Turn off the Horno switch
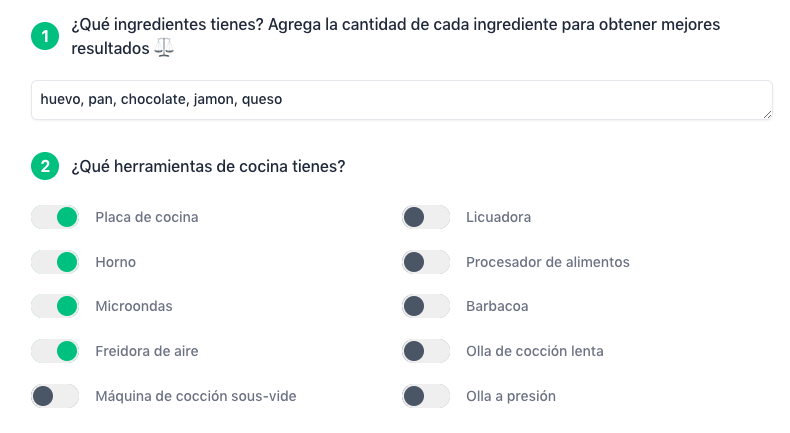 (x=55, y=262)
